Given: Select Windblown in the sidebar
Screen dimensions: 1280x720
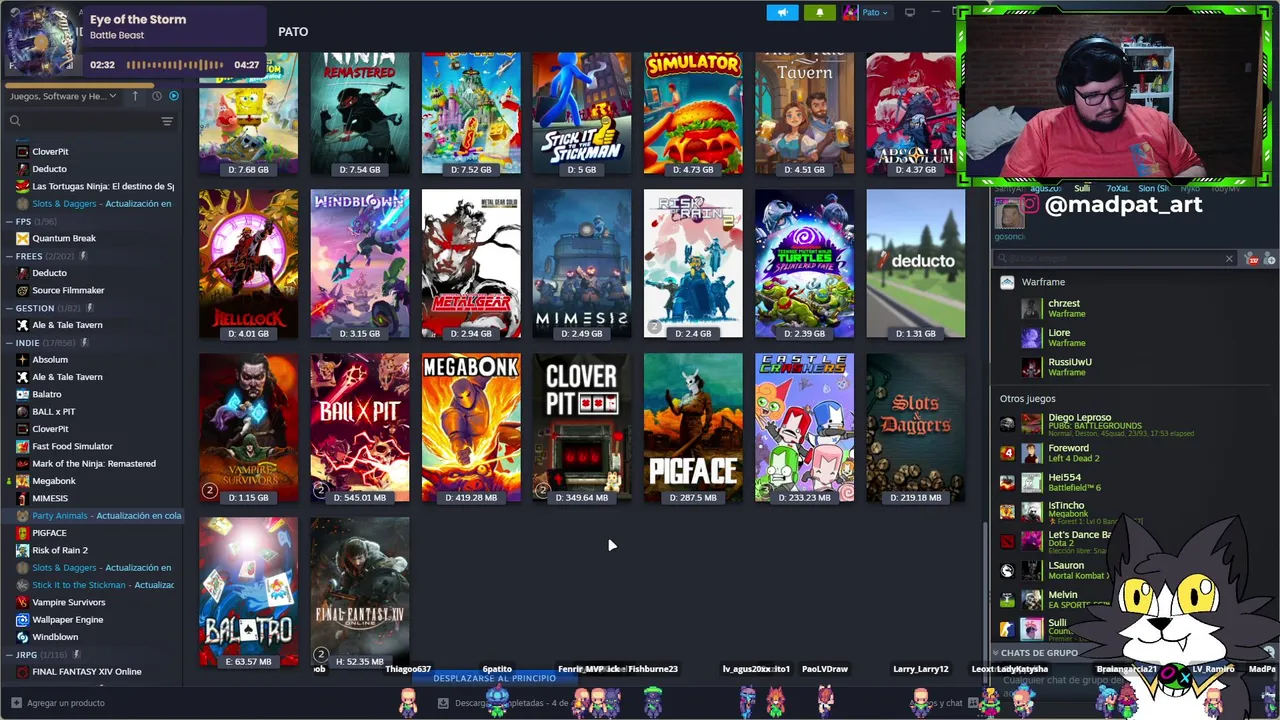Looking at the screenshot, I should click(x=55, y=637).
